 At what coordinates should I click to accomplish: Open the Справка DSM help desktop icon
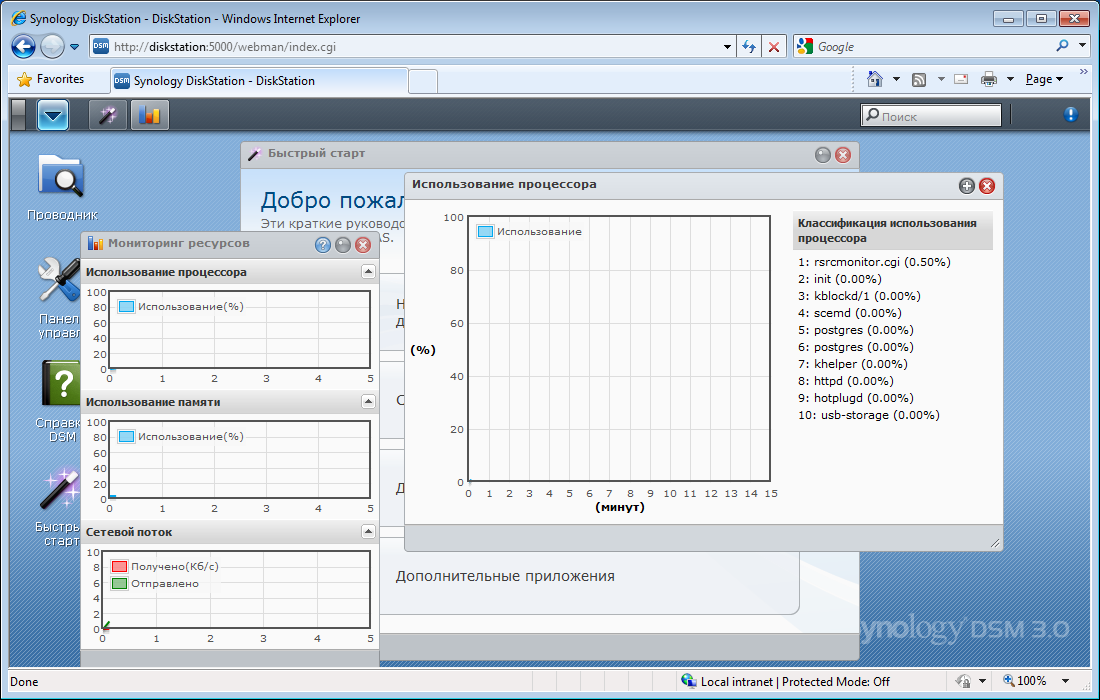coord(60,401)
